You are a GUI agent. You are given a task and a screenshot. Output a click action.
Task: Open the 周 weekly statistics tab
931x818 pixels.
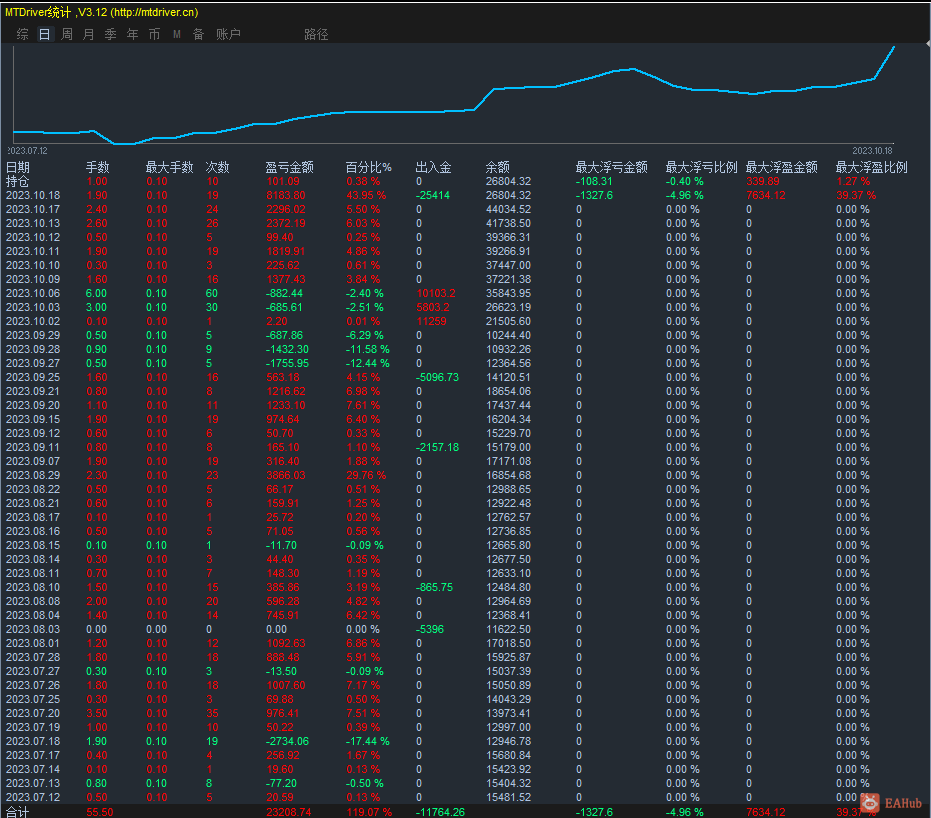tap(66, 34)
